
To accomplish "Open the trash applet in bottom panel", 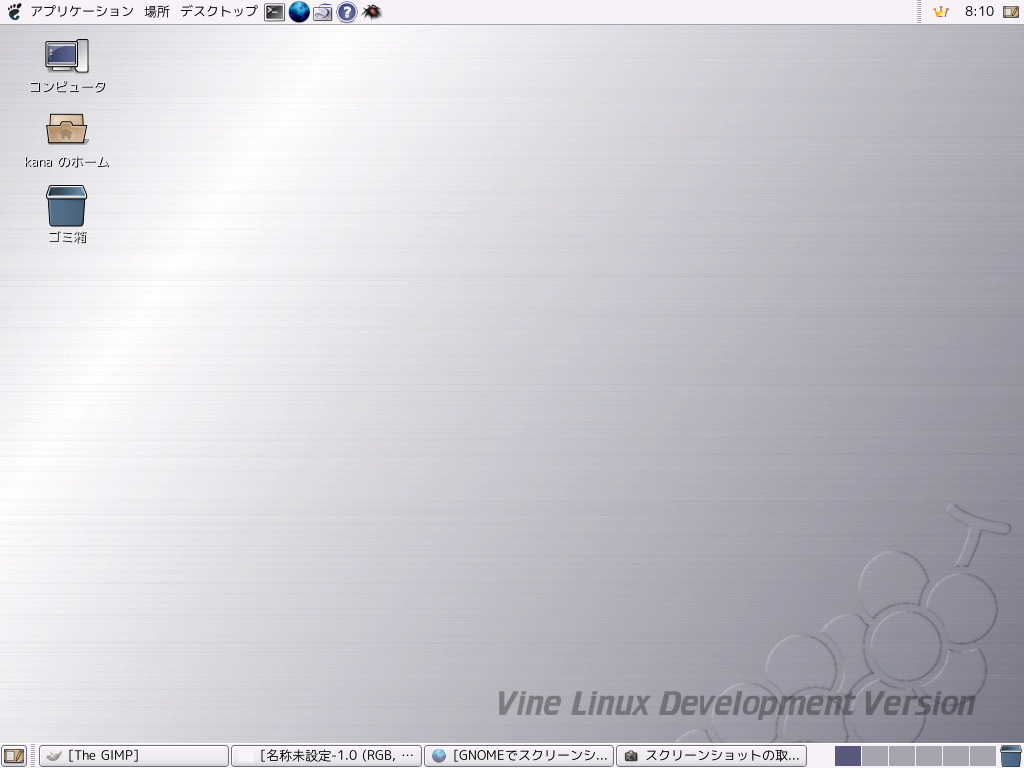I will click(1011, 756).
